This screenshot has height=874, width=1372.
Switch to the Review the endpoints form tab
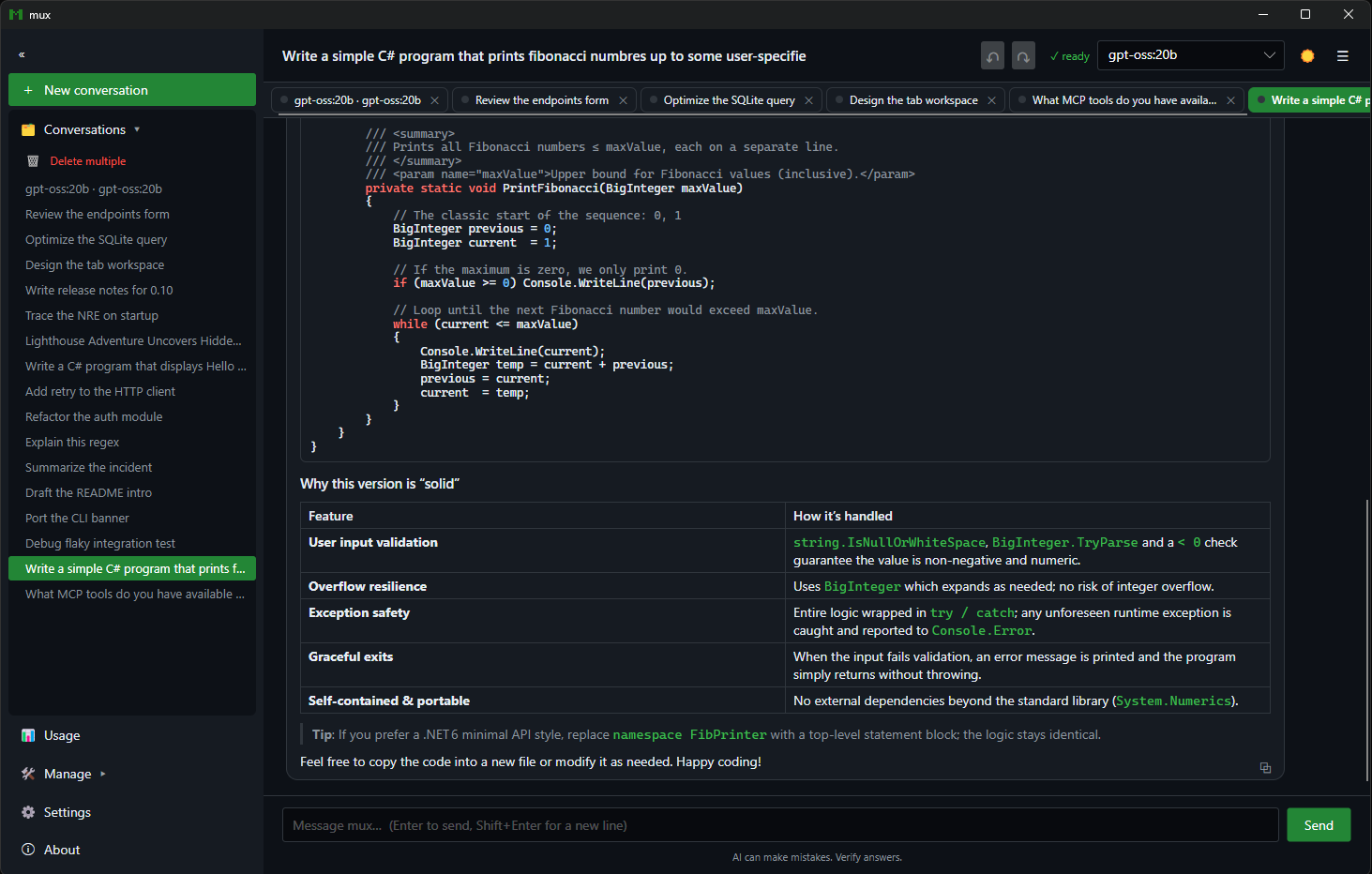(544, 100)
